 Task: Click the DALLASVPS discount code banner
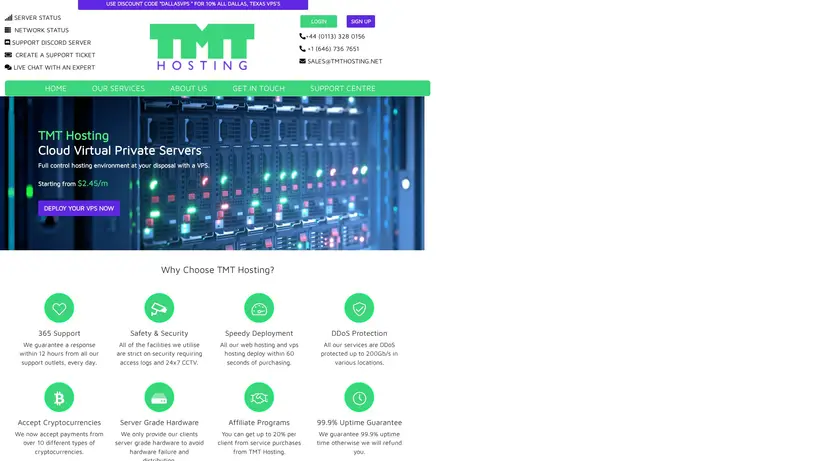tap(193, 4)
